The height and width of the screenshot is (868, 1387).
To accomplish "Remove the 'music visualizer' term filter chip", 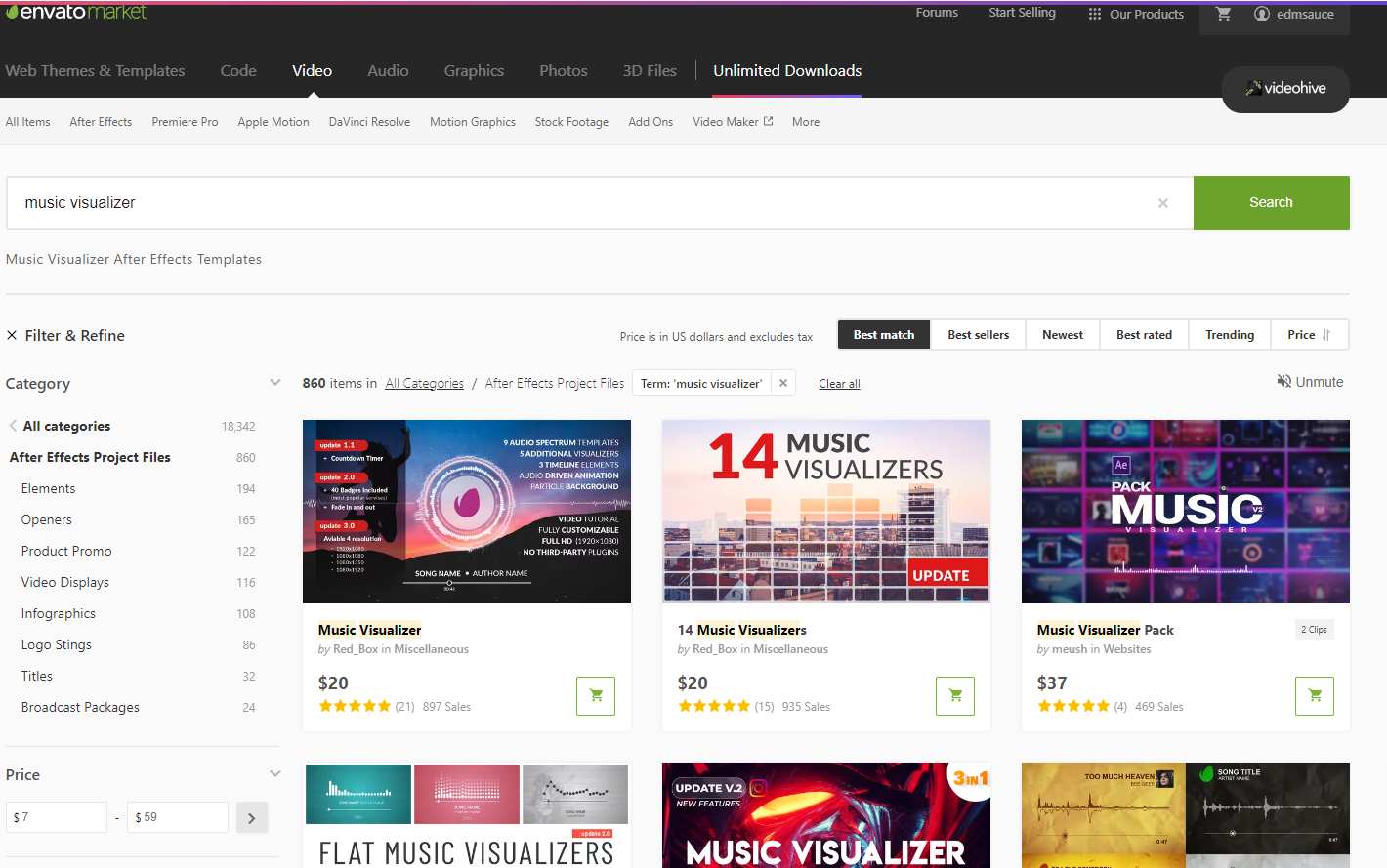I will click(783, 383).
